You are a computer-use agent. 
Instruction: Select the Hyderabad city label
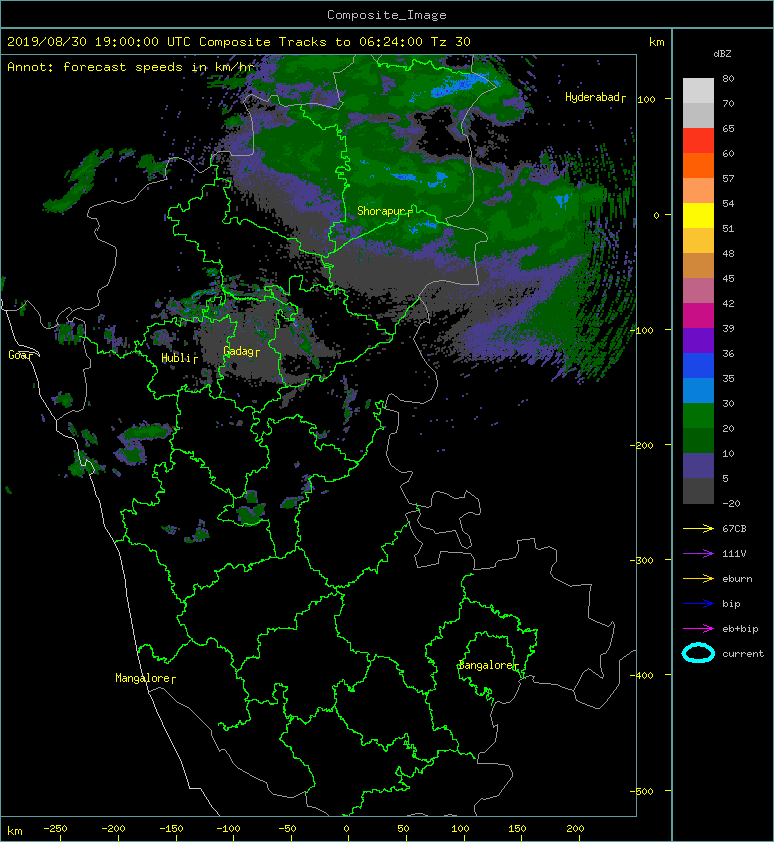tap(595, 97)
